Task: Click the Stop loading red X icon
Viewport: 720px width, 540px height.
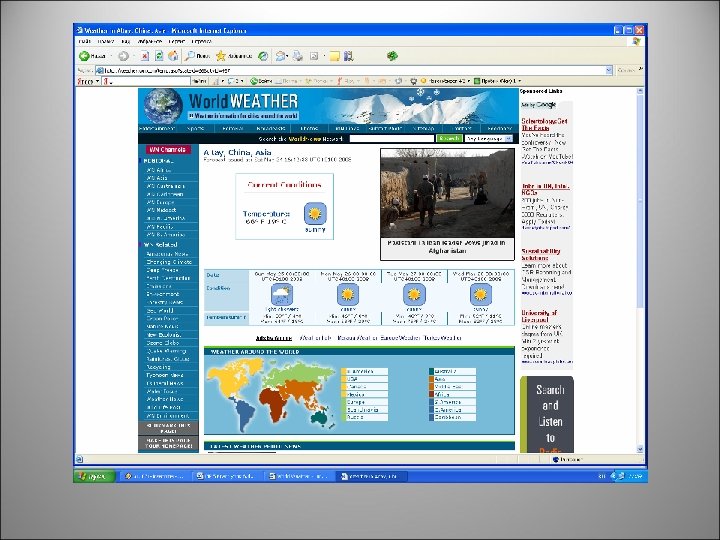Action: 145,56
